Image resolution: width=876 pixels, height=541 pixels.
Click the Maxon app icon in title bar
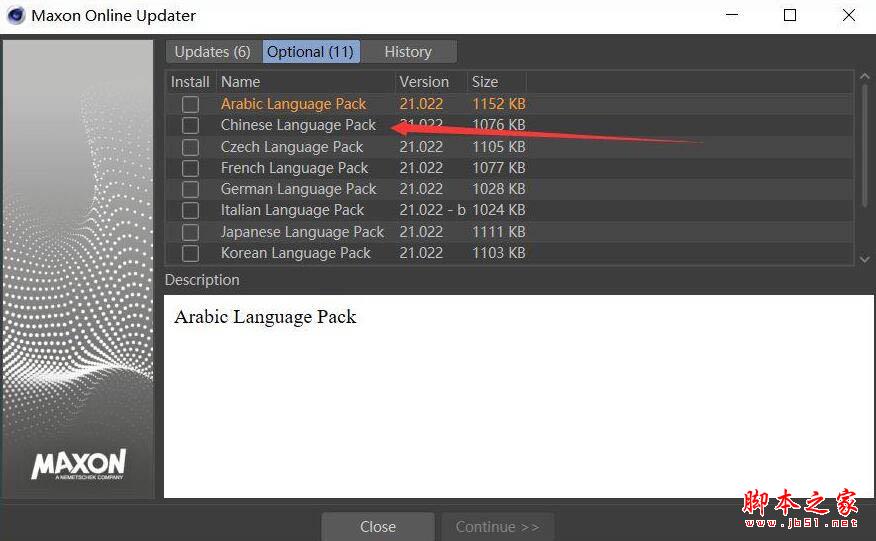point(15,15)
